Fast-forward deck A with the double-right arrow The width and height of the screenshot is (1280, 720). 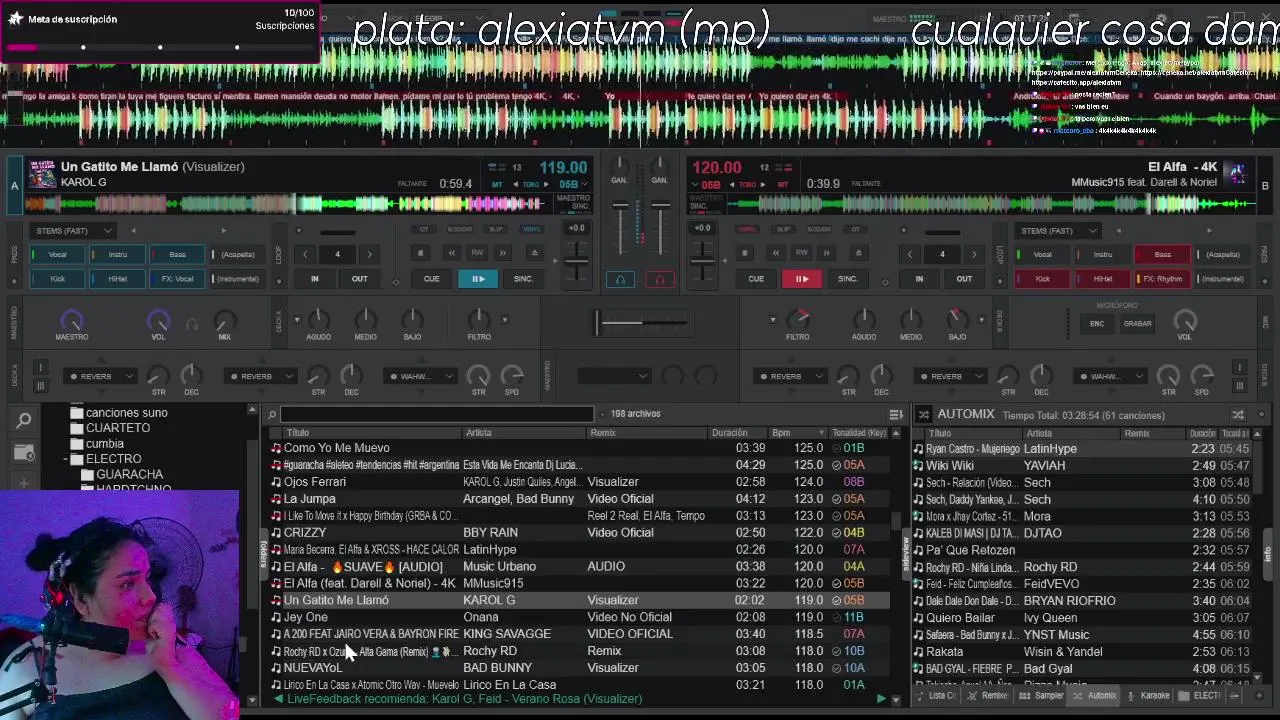point(503,254)
